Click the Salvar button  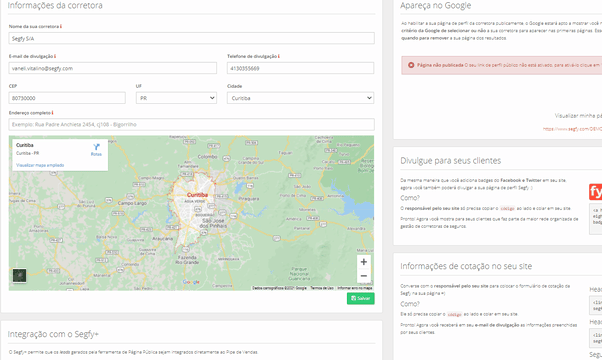click(361, 298)
